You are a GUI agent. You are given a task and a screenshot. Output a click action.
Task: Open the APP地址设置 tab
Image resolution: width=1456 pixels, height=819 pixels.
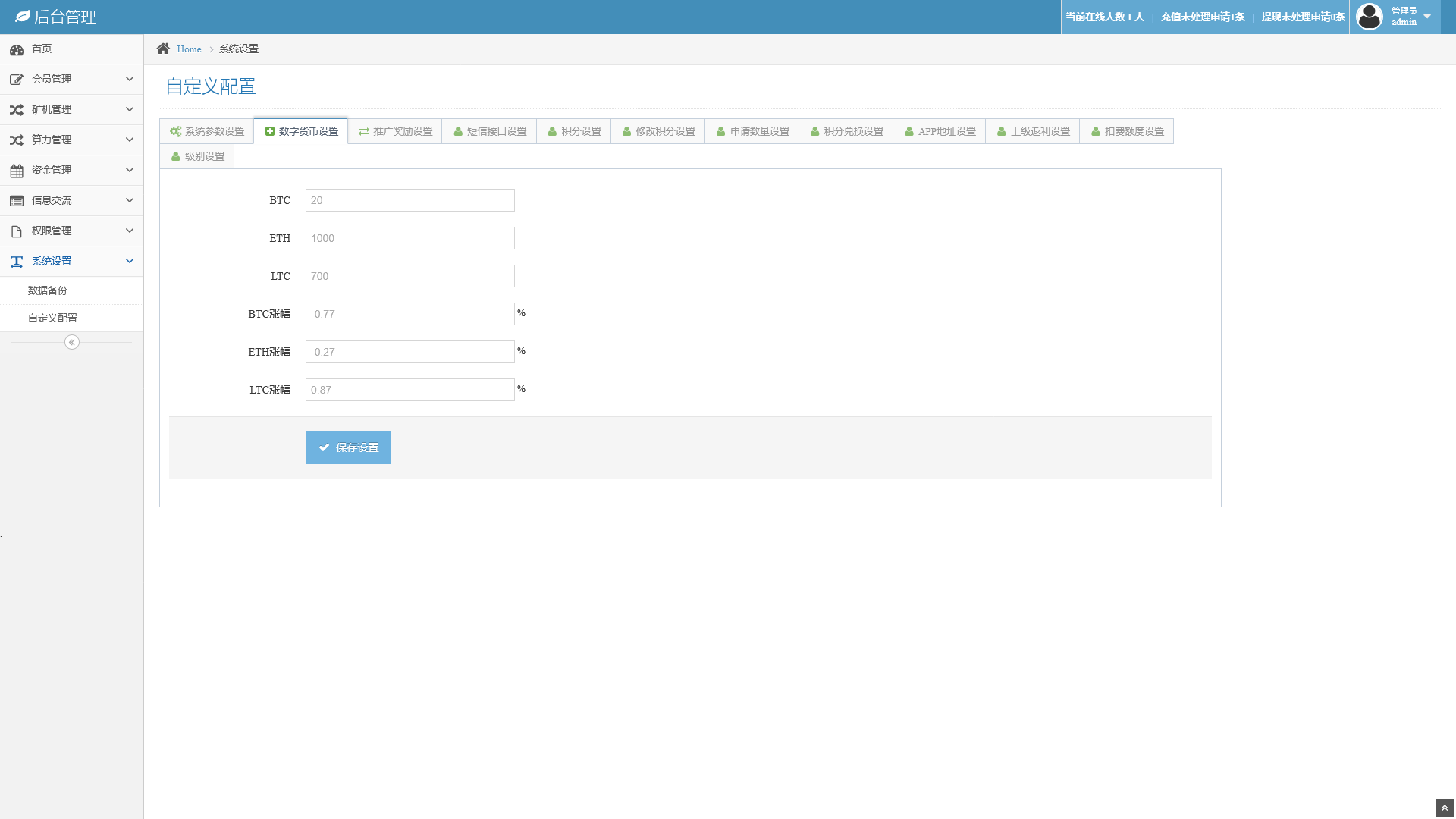(940, 131)
